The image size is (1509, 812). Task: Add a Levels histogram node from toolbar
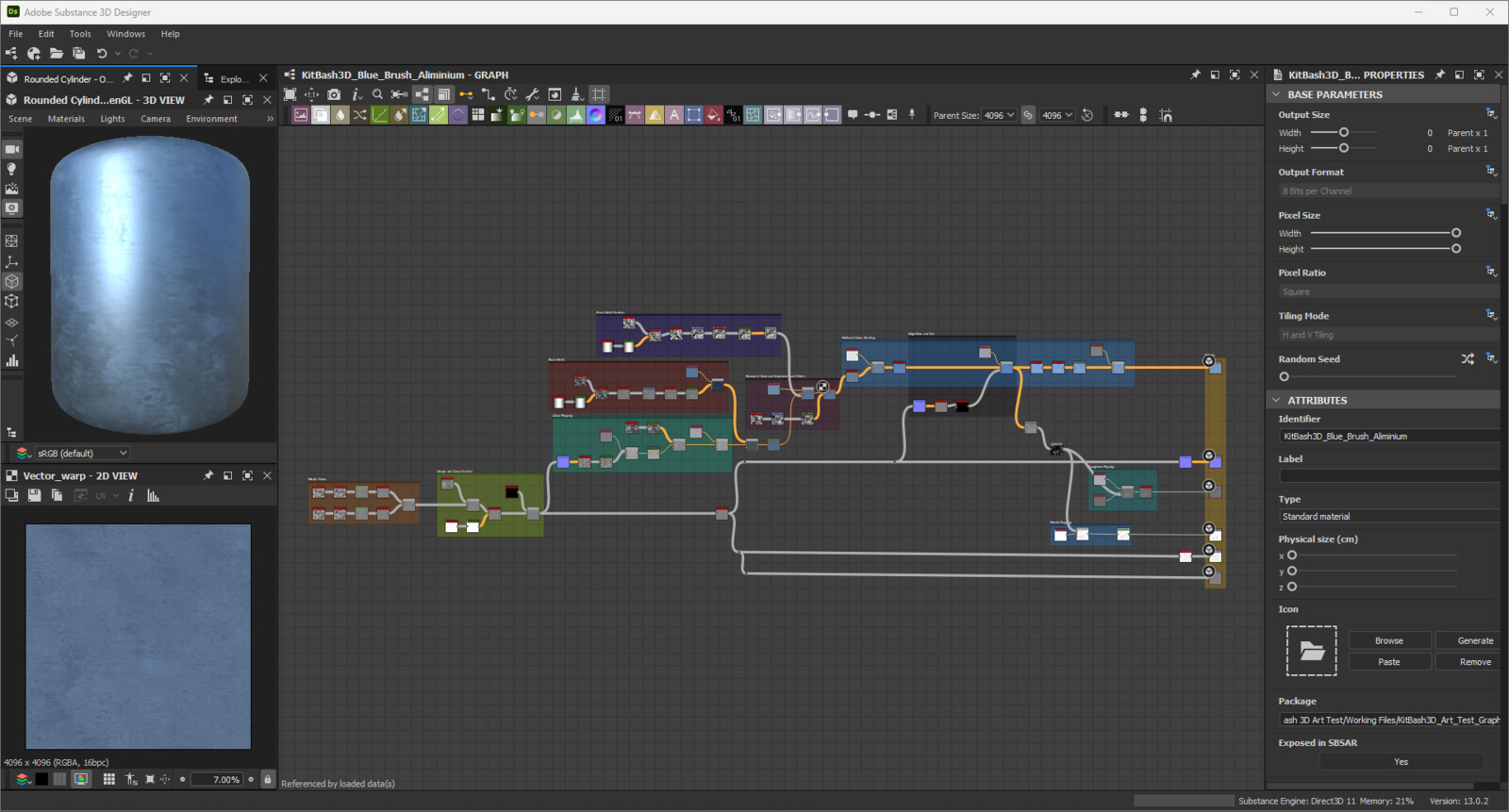[576, 115]
